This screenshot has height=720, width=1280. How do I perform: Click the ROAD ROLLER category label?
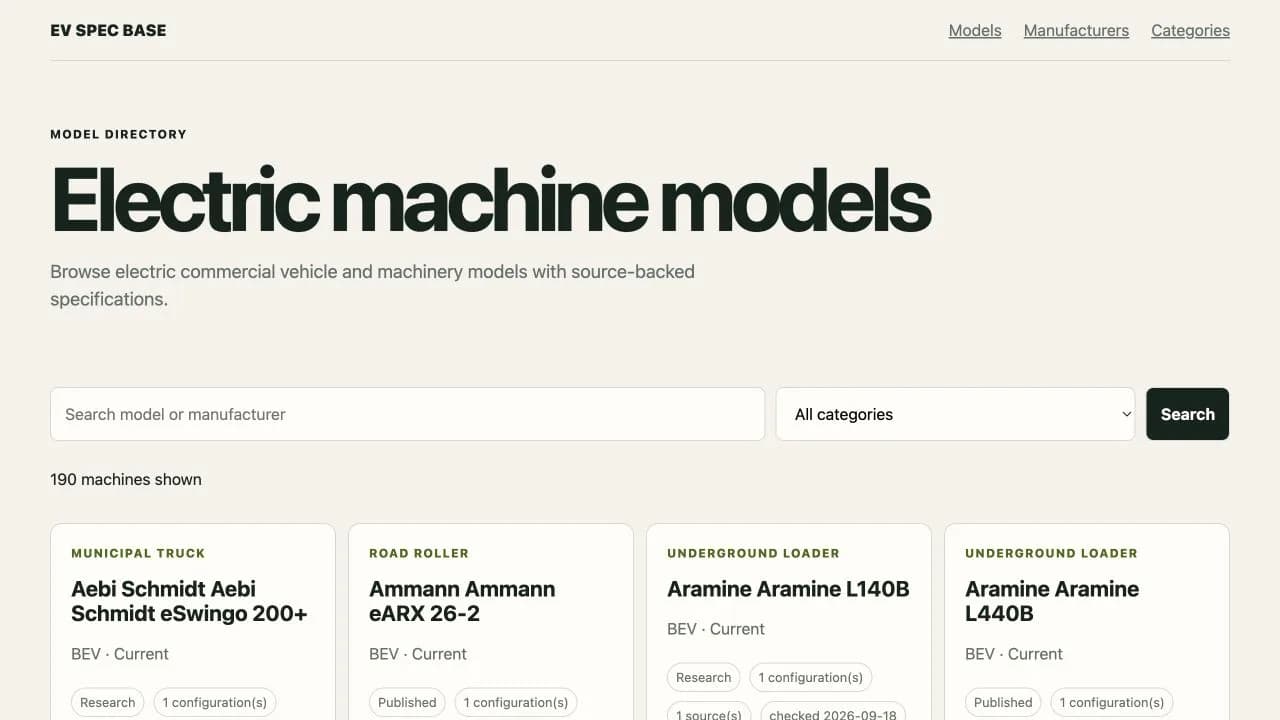click(419, 553)
